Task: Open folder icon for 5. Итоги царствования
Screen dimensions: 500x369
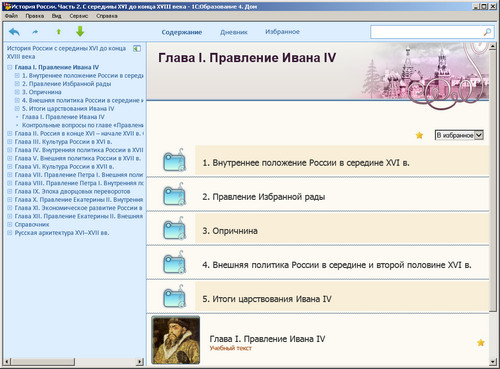Action: (175, 297)
